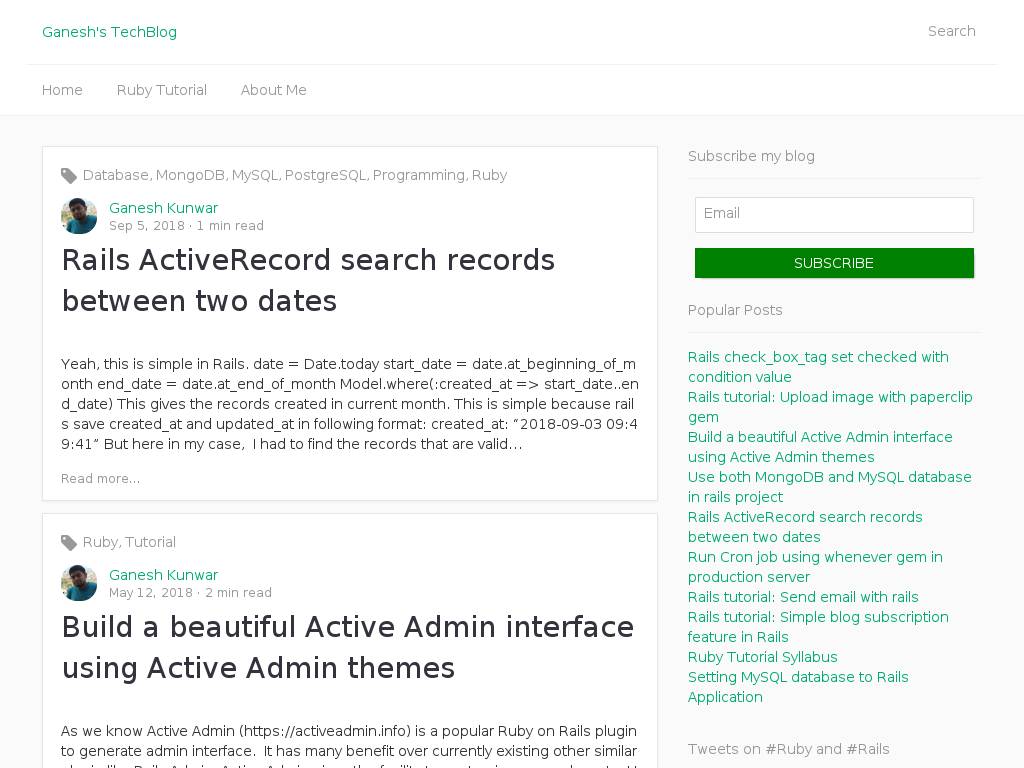Select the PostgreSQL category tag
The image size is (1024, 768).
pyautogui.click(x=325, y=175)
